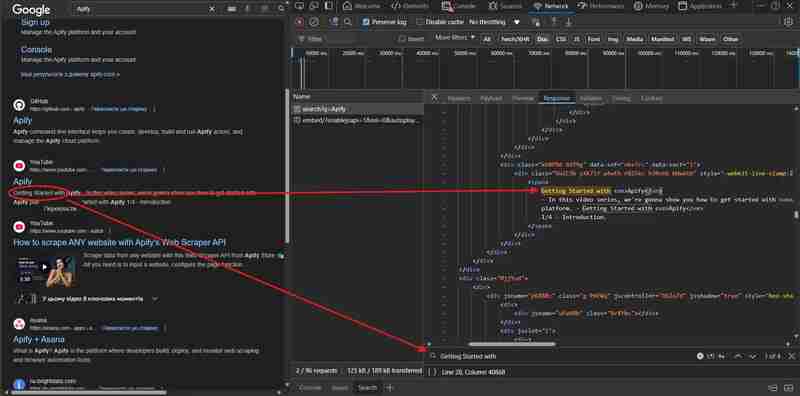This screenshot has height=396, width=800.
Task: Click the record network log button
Action: [299, 22]
